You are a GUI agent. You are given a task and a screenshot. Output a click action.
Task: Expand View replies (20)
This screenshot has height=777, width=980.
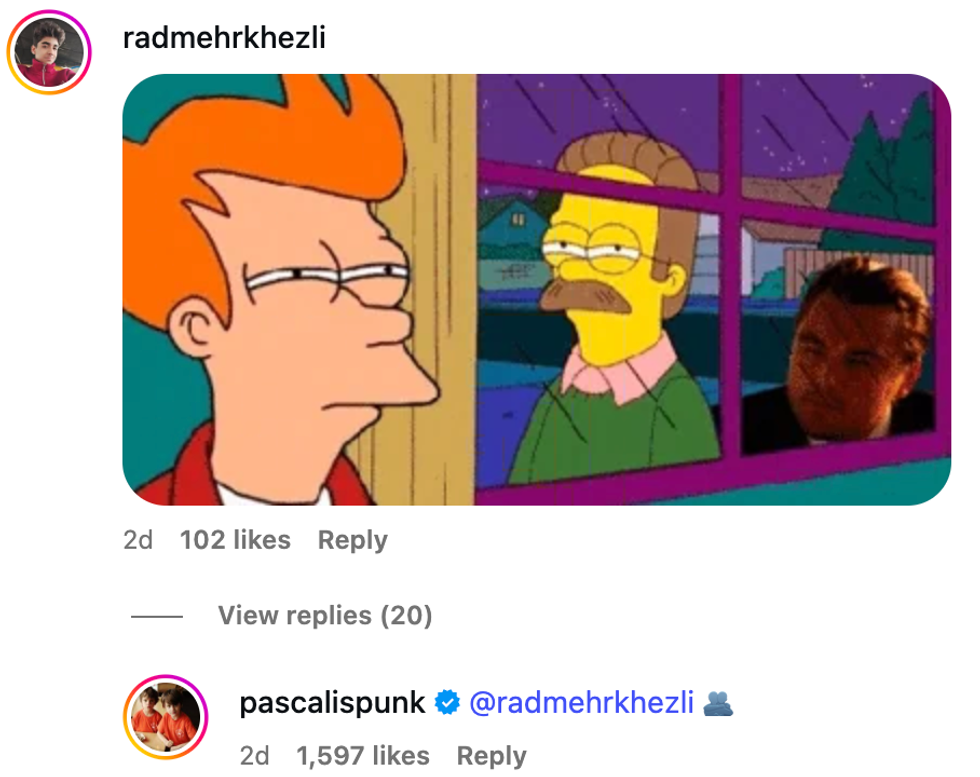(x=325, y=616)
